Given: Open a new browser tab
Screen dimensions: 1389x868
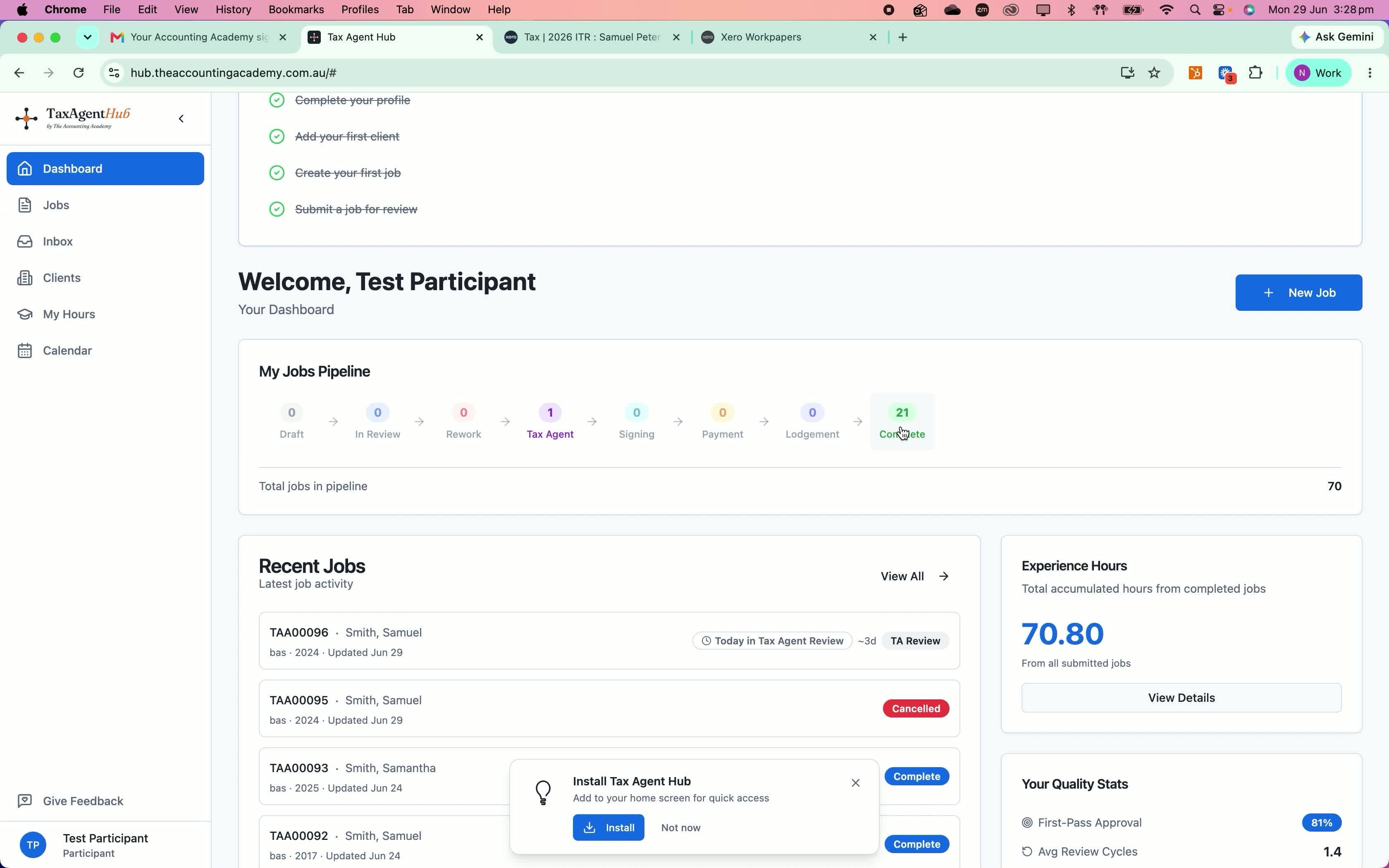Looking at the screenshot, I should 902,37.
